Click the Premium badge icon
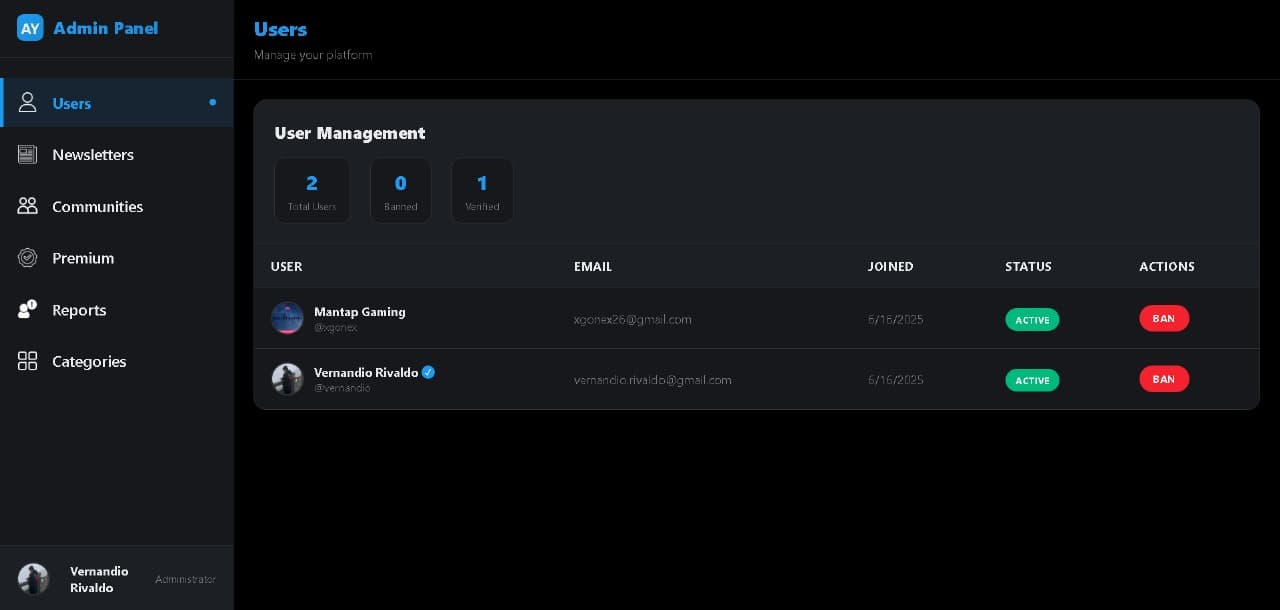The height and width of the screenshot is (610, 1280). click(28, 258)
